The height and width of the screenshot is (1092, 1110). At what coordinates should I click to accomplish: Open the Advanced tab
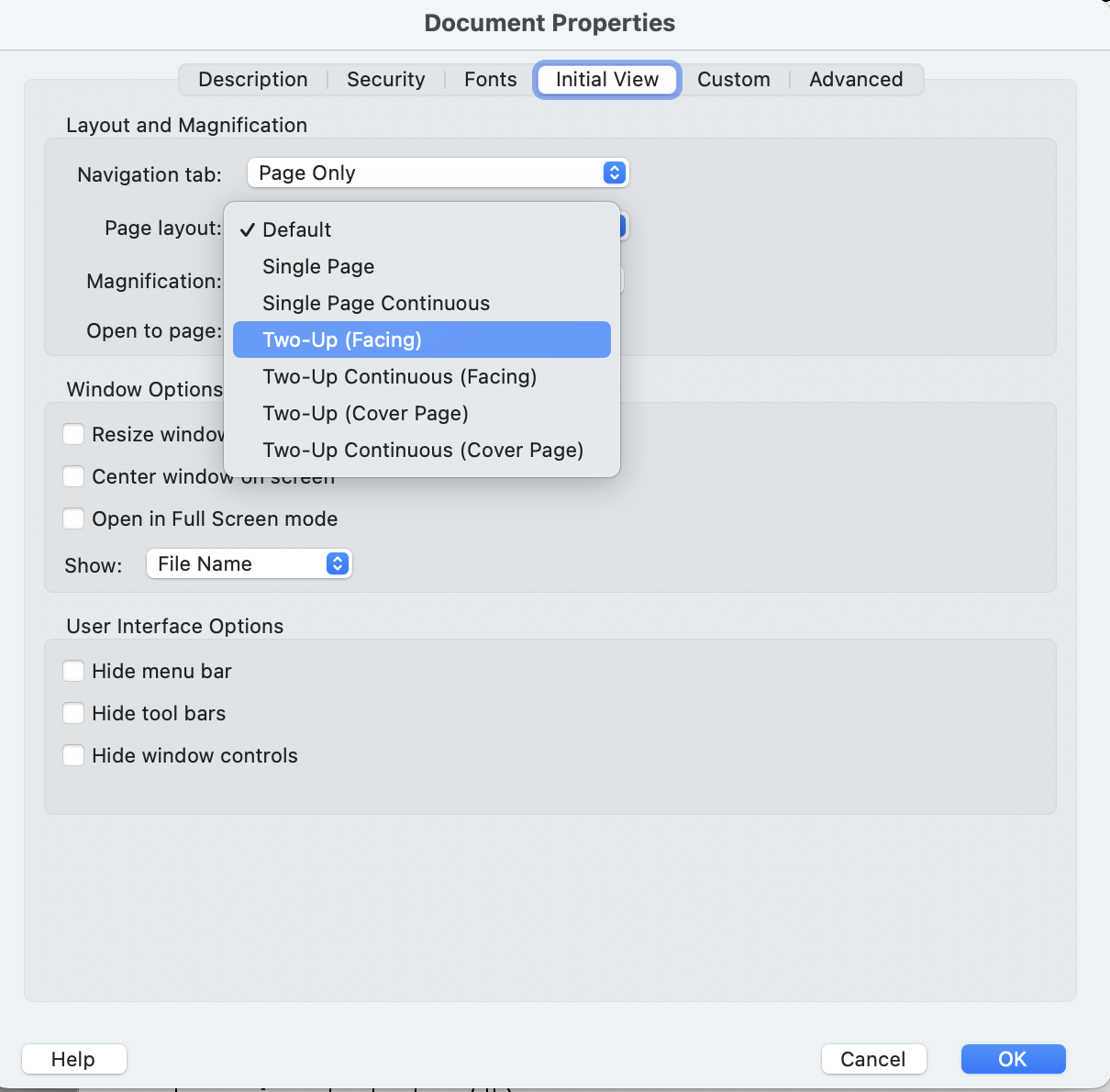[855, 80]
